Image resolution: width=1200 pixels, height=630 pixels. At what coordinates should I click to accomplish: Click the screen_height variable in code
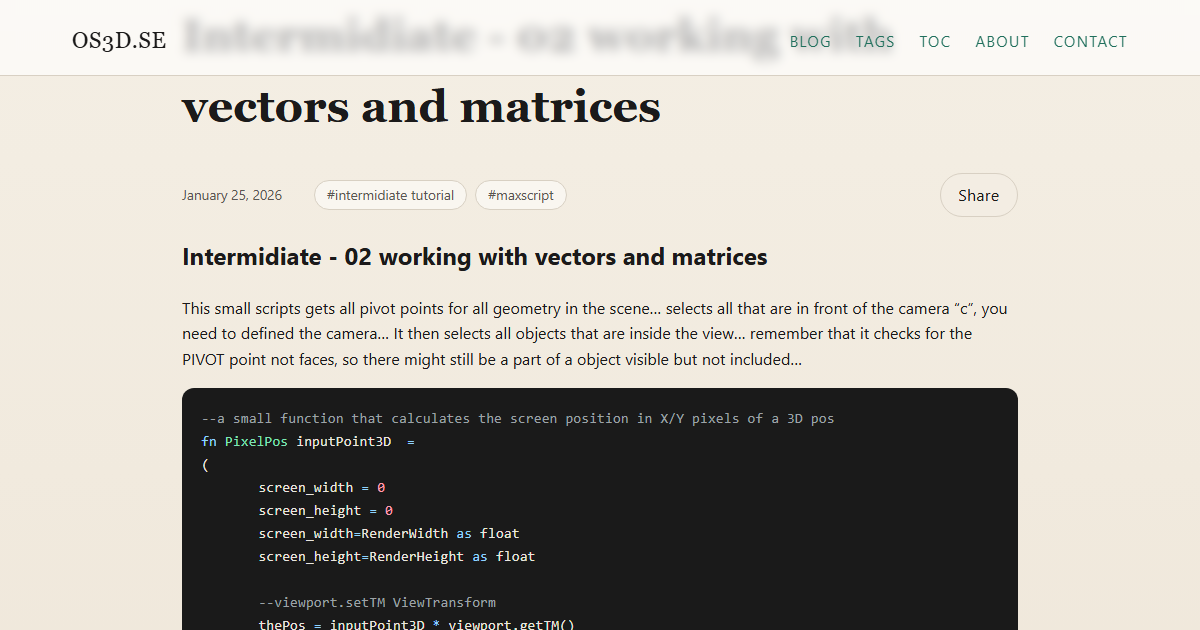coord(310,510)
